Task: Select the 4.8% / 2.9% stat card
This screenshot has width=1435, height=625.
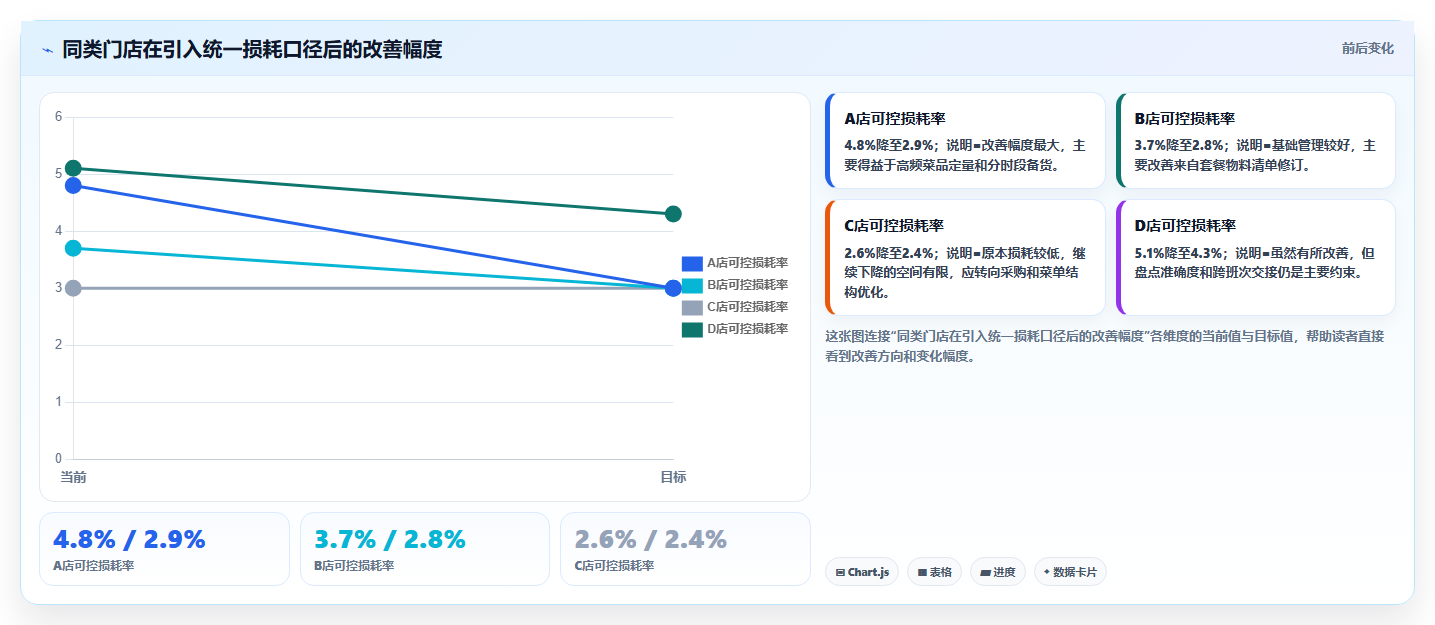Action: tap(164, 549)
